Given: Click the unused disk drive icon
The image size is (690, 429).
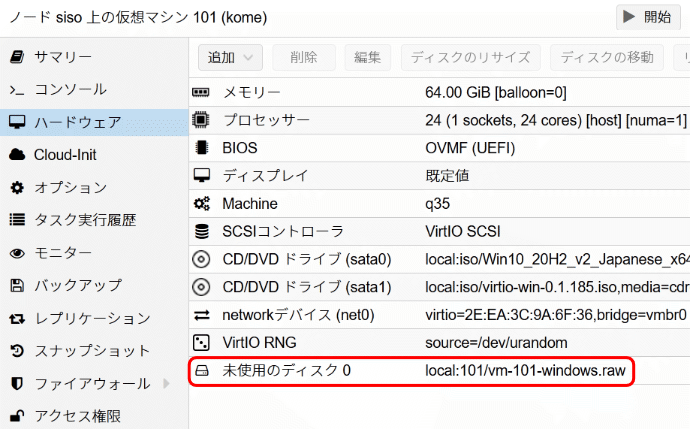Looking at the screenshot, I should [201, 372].
